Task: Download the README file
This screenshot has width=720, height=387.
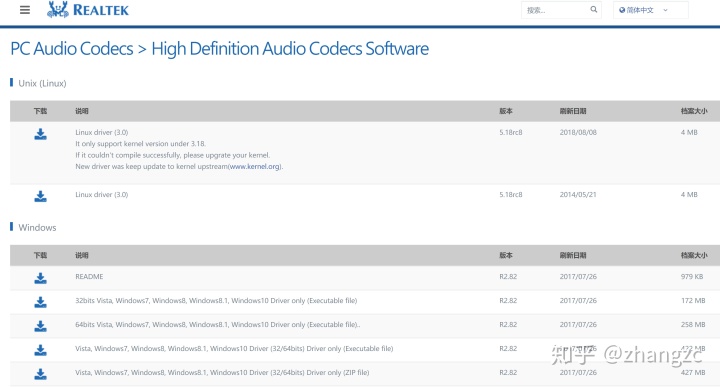Action: pos(40,278)
